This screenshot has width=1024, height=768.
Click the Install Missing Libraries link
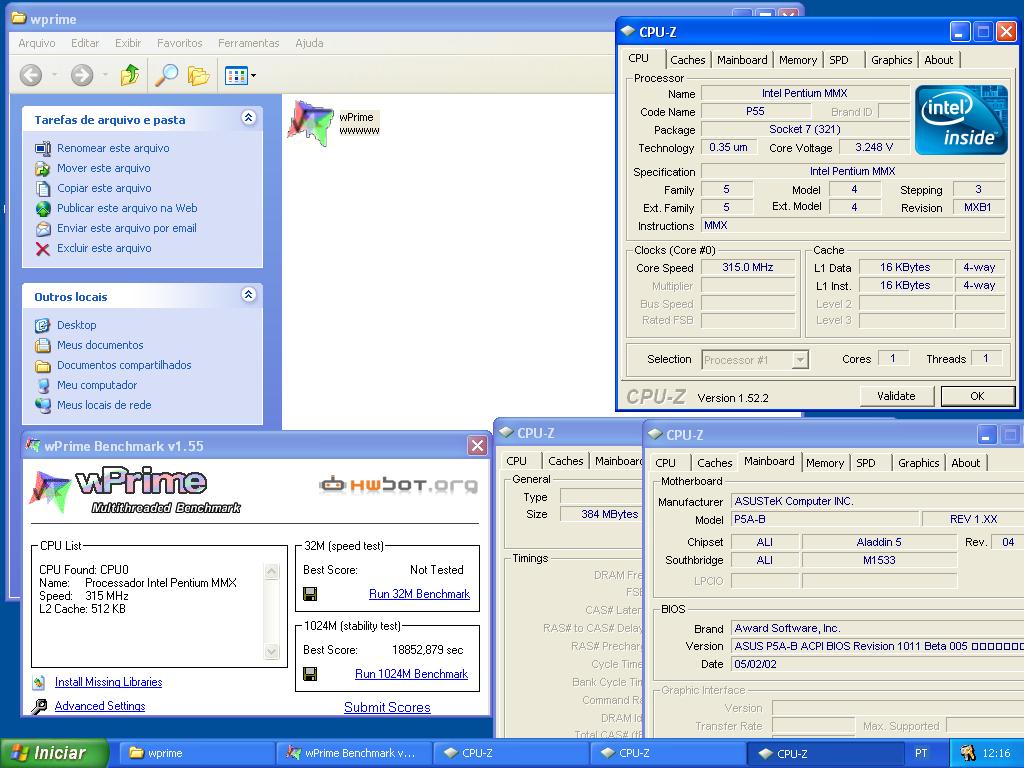[x=108, y=682]
